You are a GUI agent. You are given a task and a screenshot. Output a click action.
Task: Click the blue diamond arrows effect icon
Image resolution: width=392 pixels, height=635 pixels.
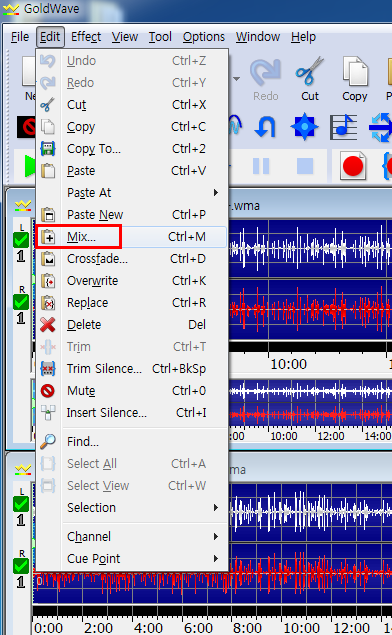click(304, 127)
